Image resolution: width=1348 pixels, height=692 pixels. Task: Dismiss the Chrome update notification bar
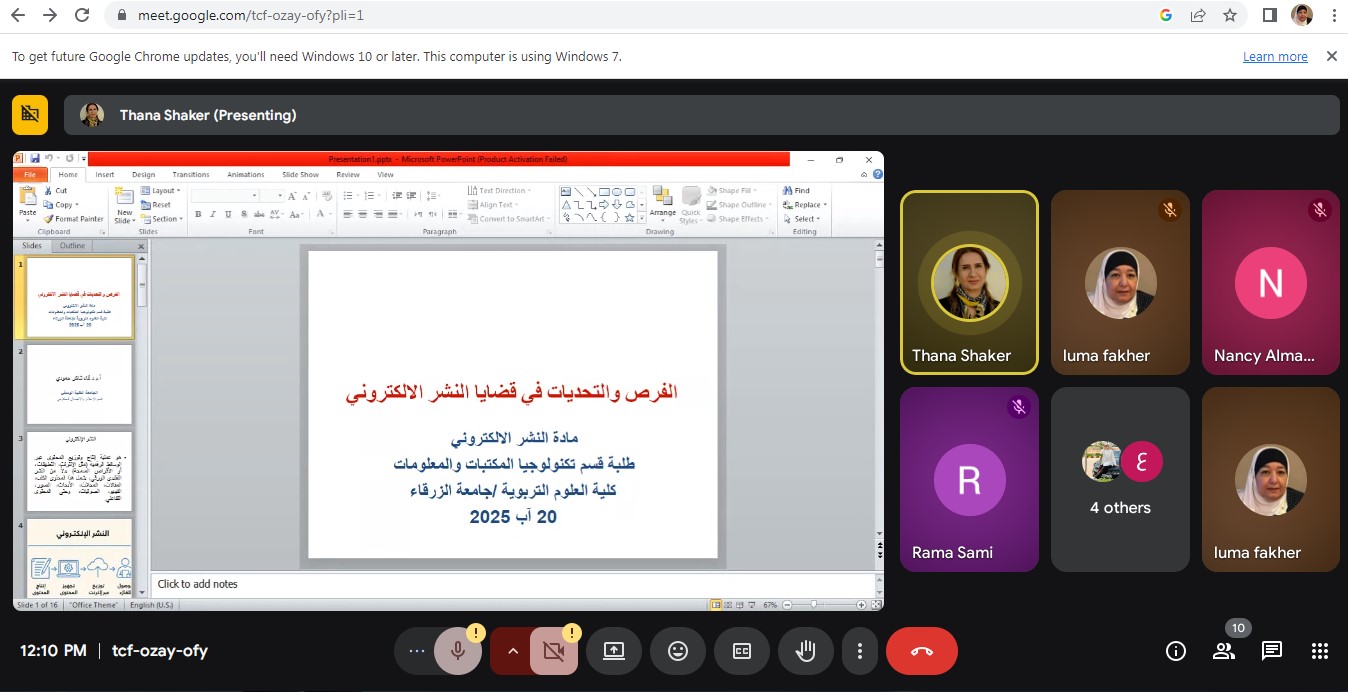pyautogui.click(x=1331, y=57)
